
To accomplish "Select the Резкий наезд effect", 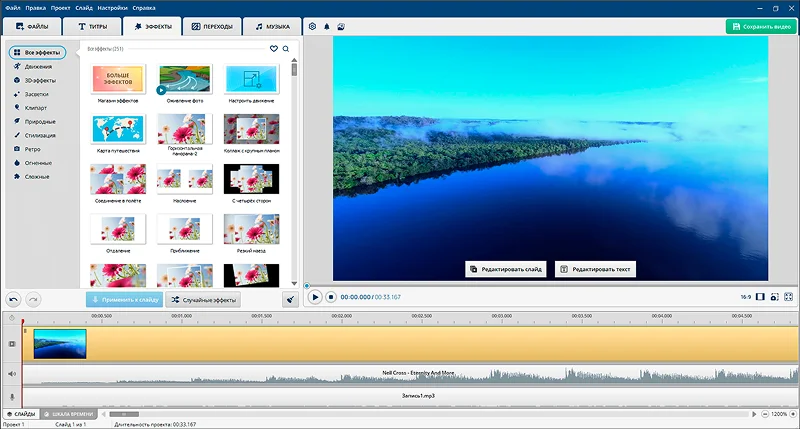I will pyautogui.click(x=252, y=229).
